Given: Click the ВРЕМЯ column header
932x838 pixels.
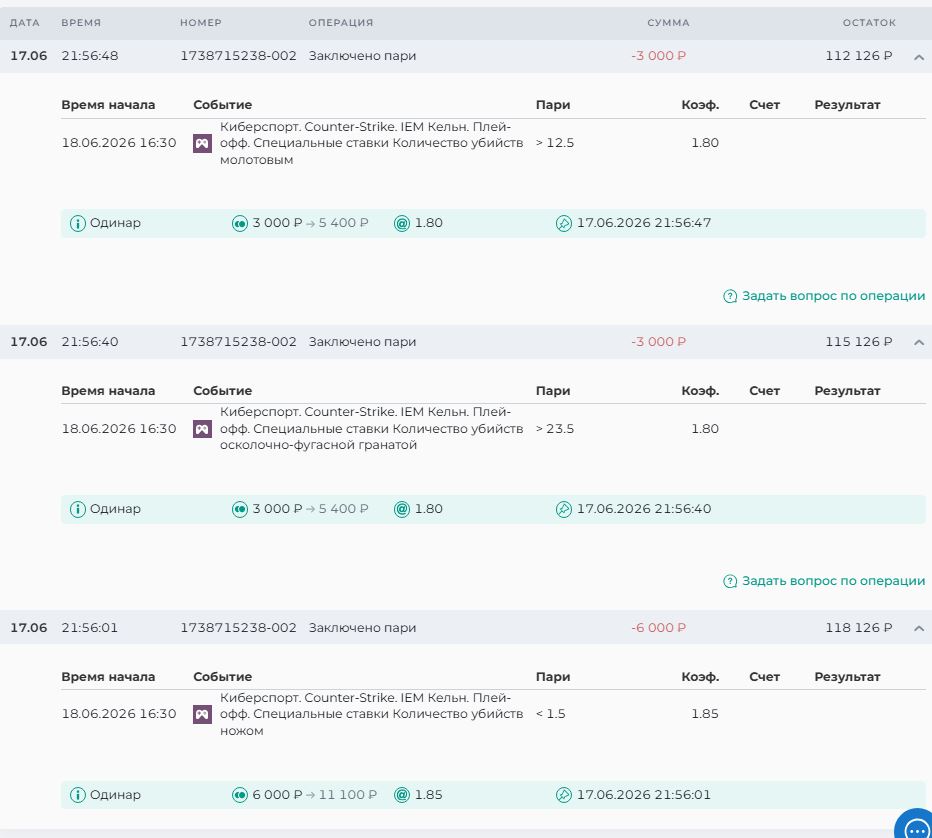Looking at the screenshot, I should point(81,23).
